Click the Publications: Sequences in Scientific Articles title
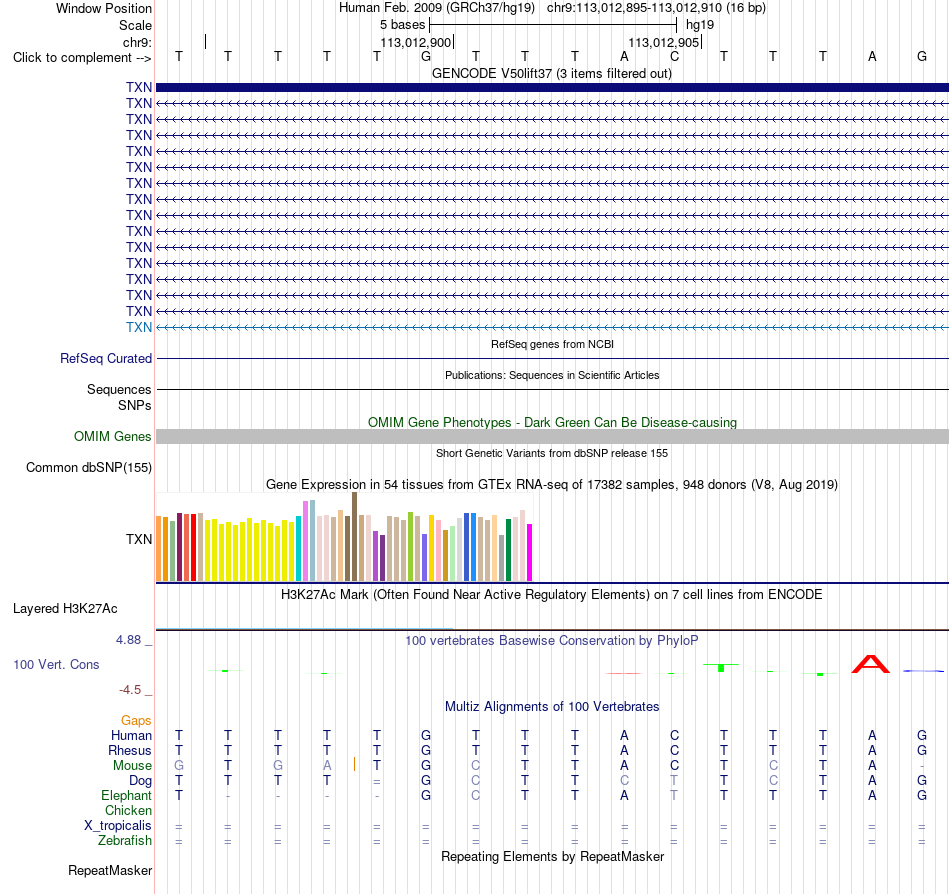 tap(552, 375)
